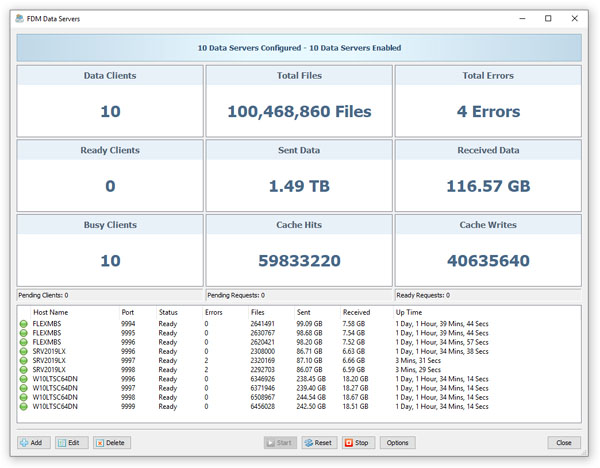Viewport: 600px width, 468px height.
Task: Select the W10LTSC64DN host name on port 9999
Action: coord(55,406)
